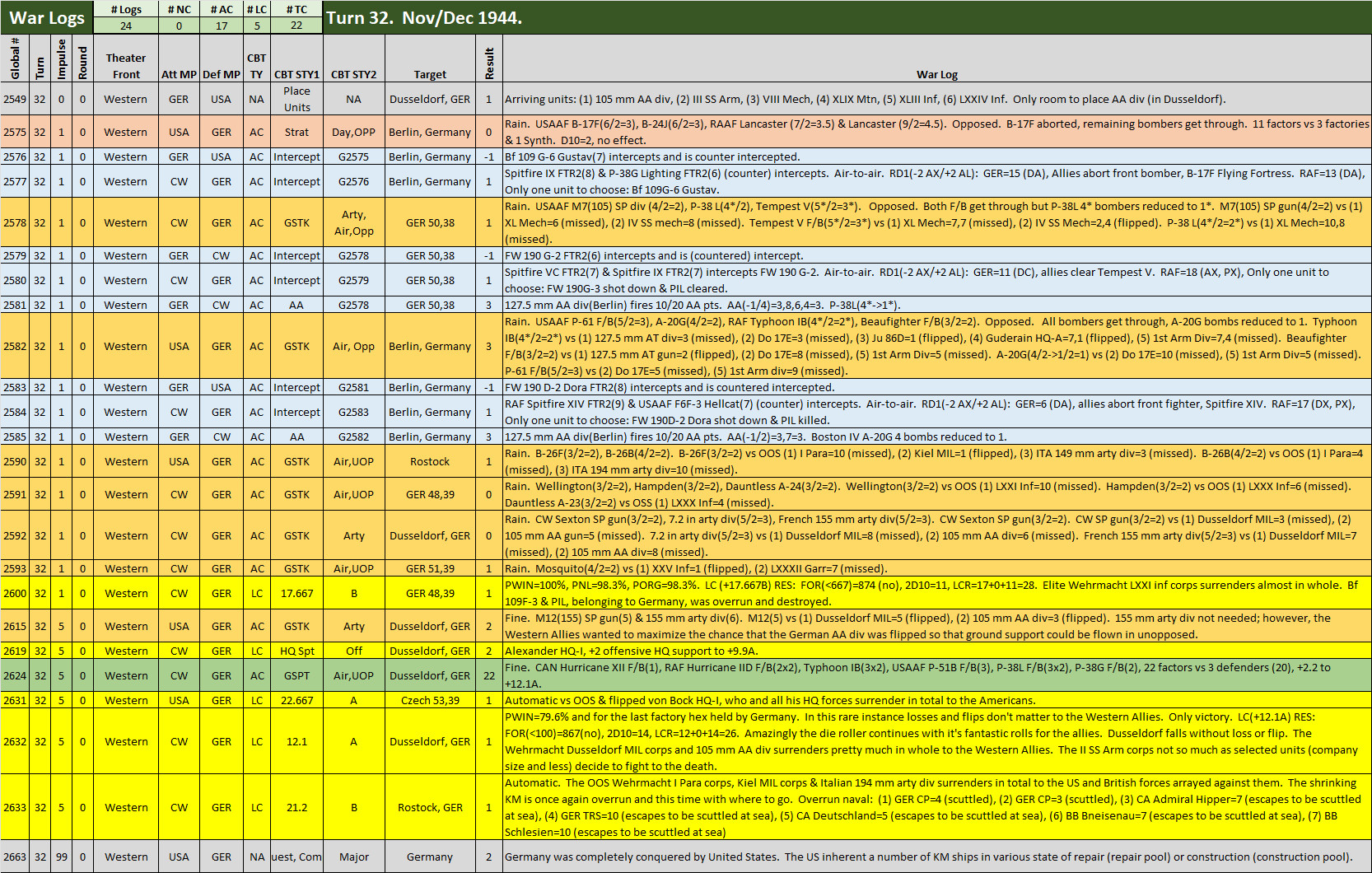The height and width of the screenshot is (873, 1372).
Task: Select the Result value 22 in row 2624
Action: click(x=489, y=675)
